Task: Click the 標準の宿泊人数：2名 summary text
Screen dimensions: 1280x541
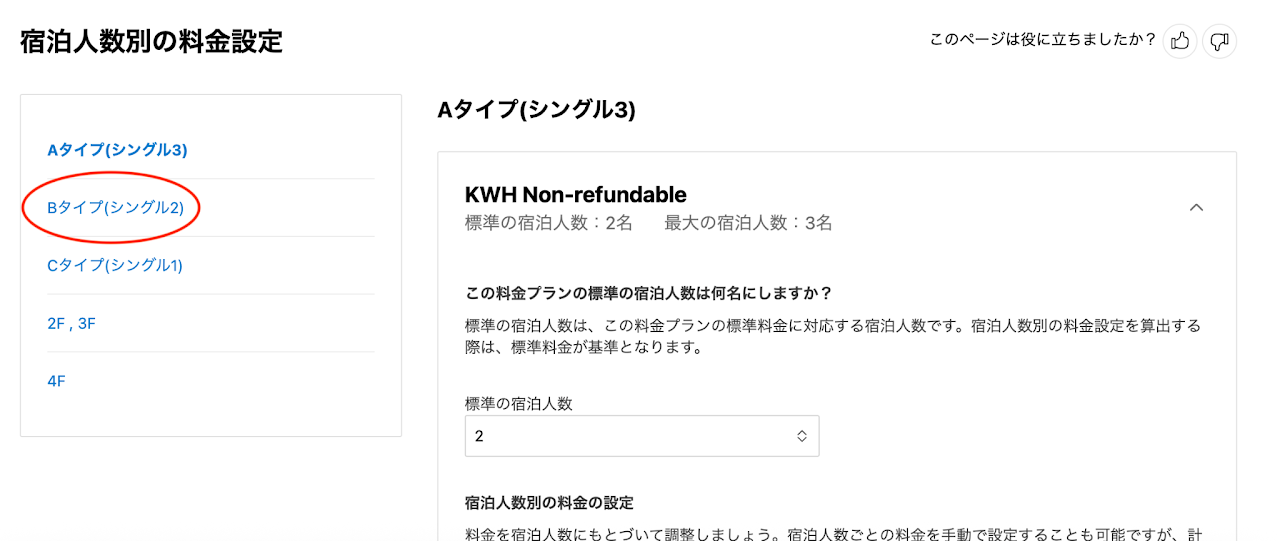Action: pos(548,222)
